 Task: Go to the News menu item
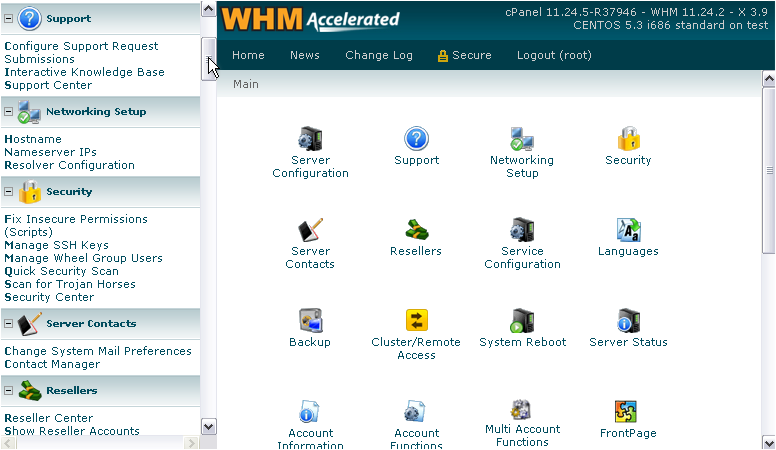click(305, 56)
